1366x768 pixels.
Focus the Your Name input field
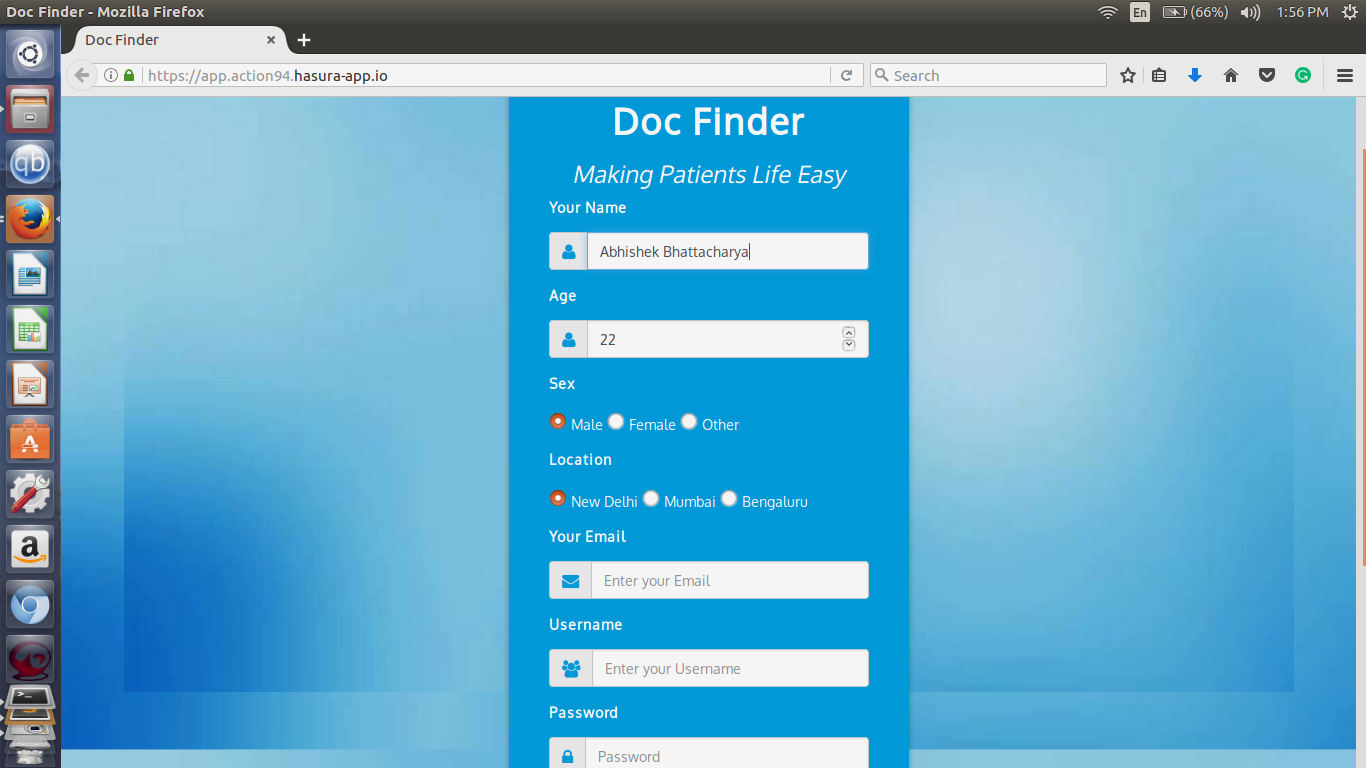click(728, 251)
